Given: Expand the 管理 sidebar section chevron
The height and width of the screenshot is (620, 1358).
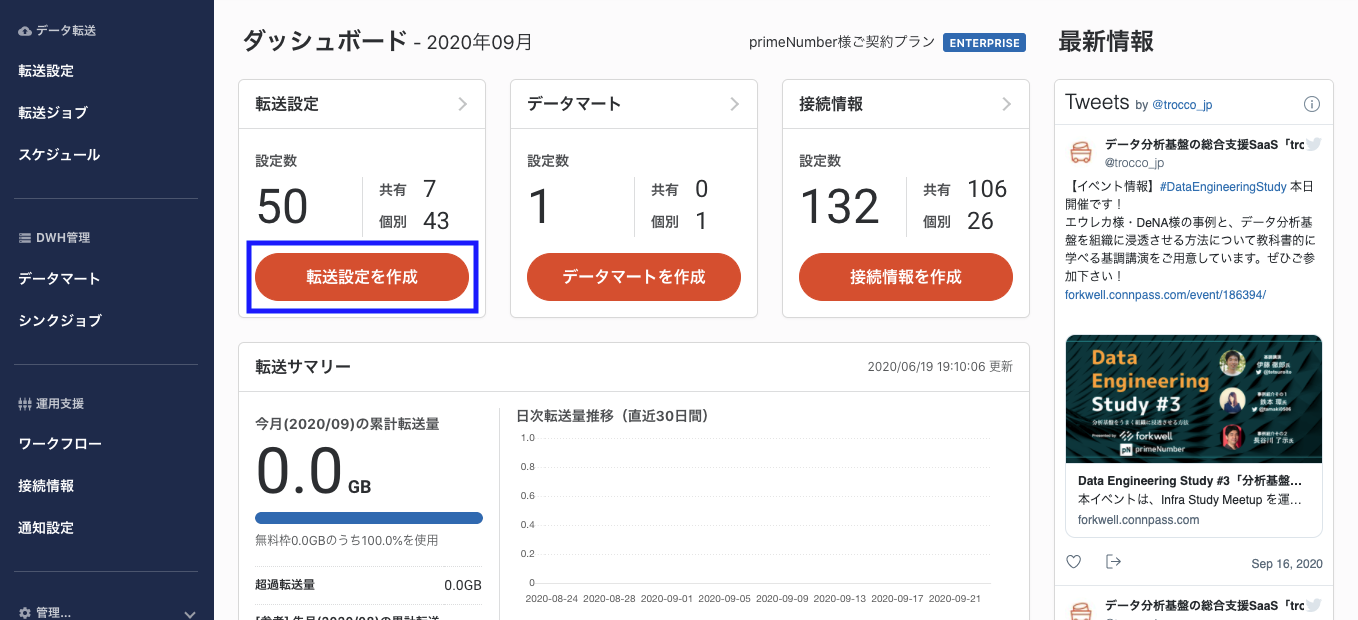Looking at the screenshot, I should [x=190, y=613].
